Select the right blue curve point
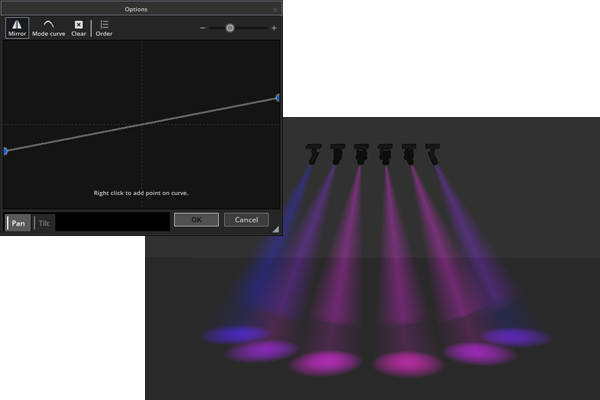This screenshot has height=400, width=600. 277,98
